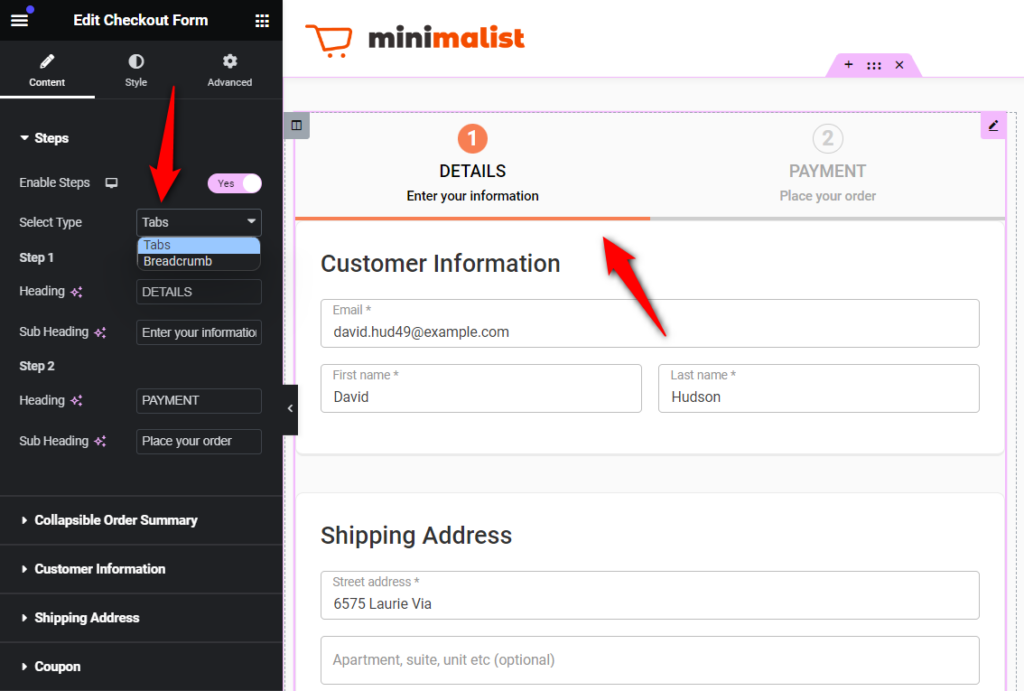Screen dimensions: 1024x691
Task: Click the pencil edit icon on the widget
Action: [993, 125]
